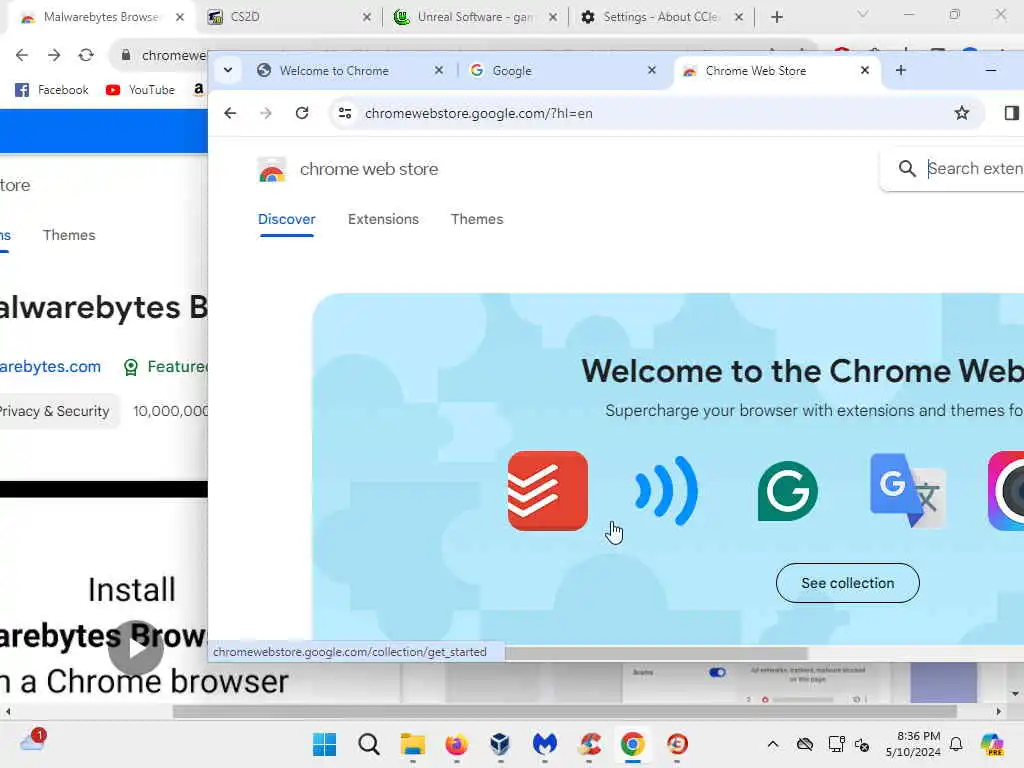This screenshot has width=1024, height=768.
Task: Open the side panel icon in front Chrome
Action: [1011, 113]
